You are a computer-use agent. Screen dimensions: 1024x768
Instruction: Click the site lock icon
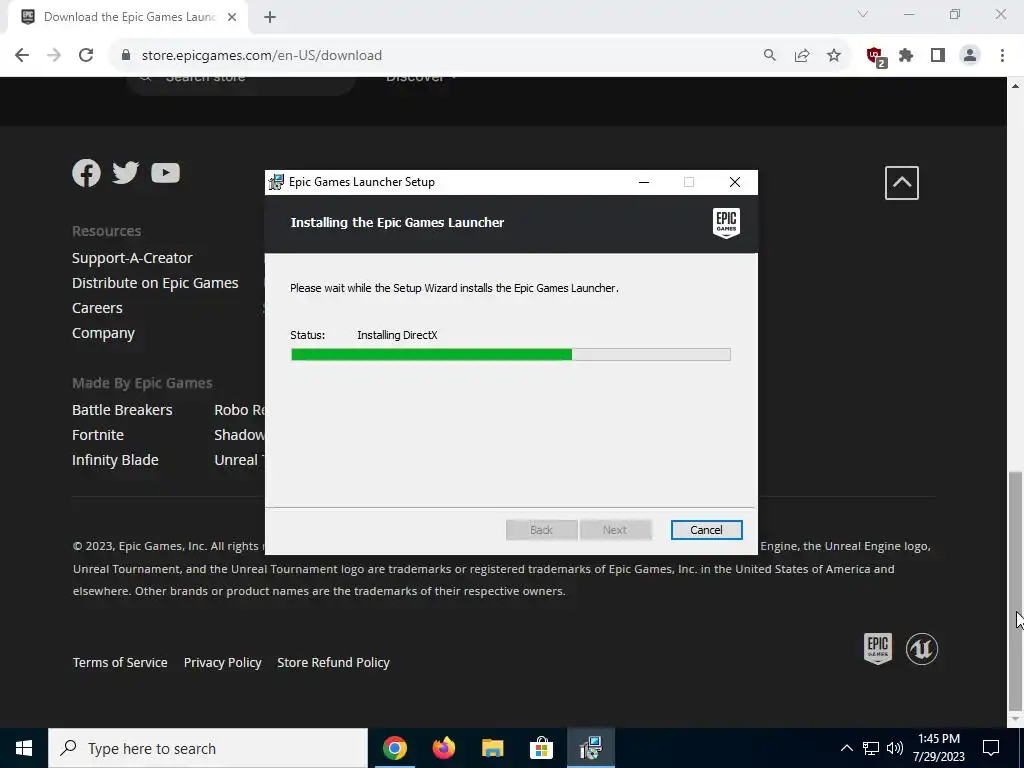point(126,56)
